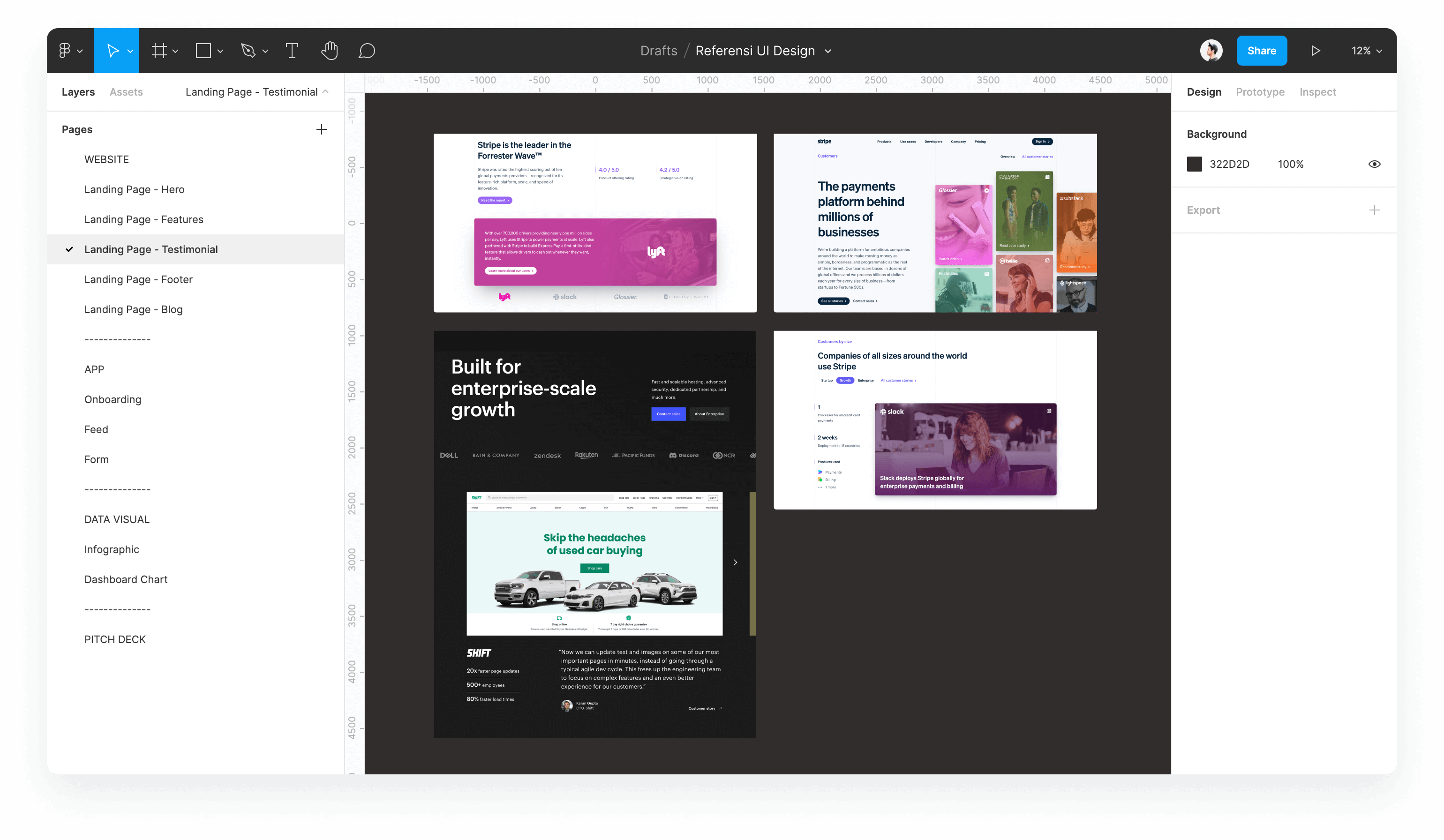This screenshot has width=1444, height=840.
Task: Select the Built for enterprise-scale growth frame
Action: [595, 534]
